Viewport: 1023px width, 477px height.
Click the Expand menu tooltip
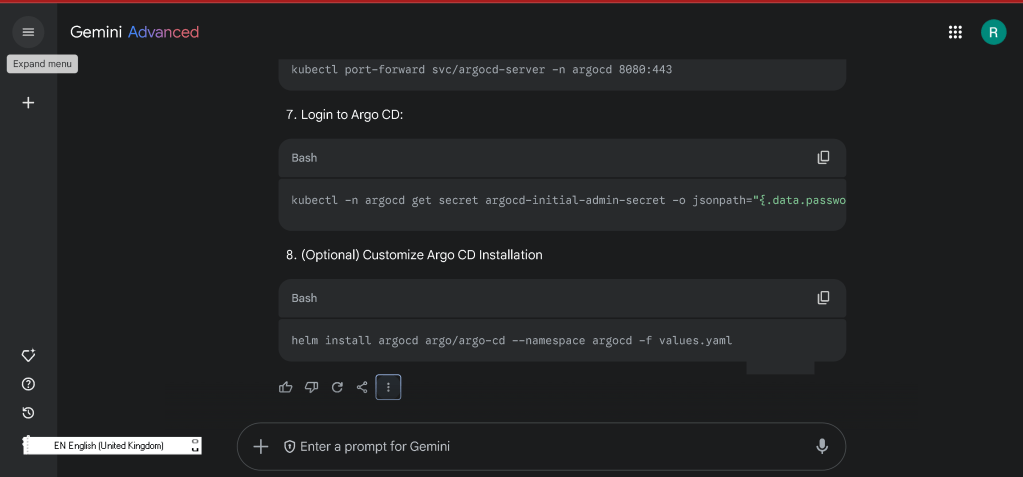point(42,64)
